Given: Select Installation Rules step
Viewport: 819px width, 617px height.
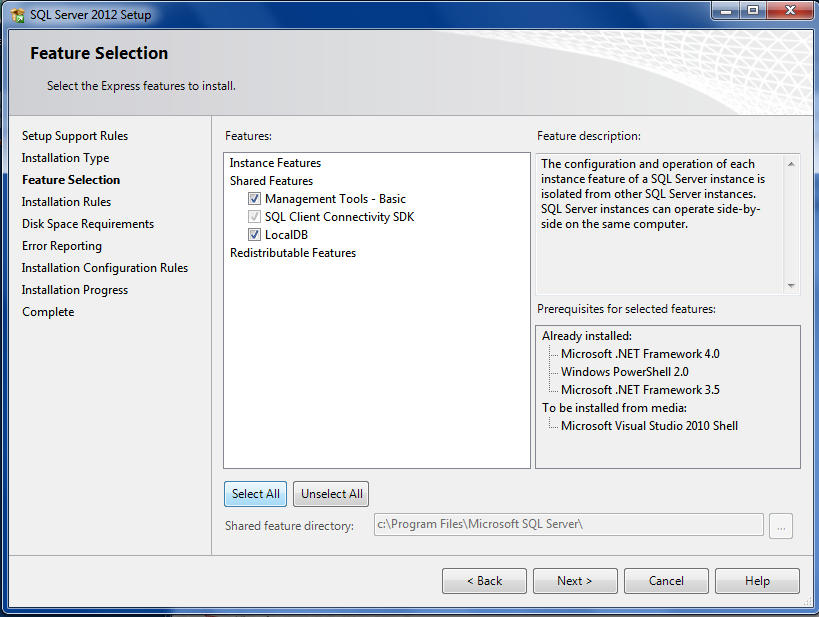Looking at the screenshot, I should (66, 202).
